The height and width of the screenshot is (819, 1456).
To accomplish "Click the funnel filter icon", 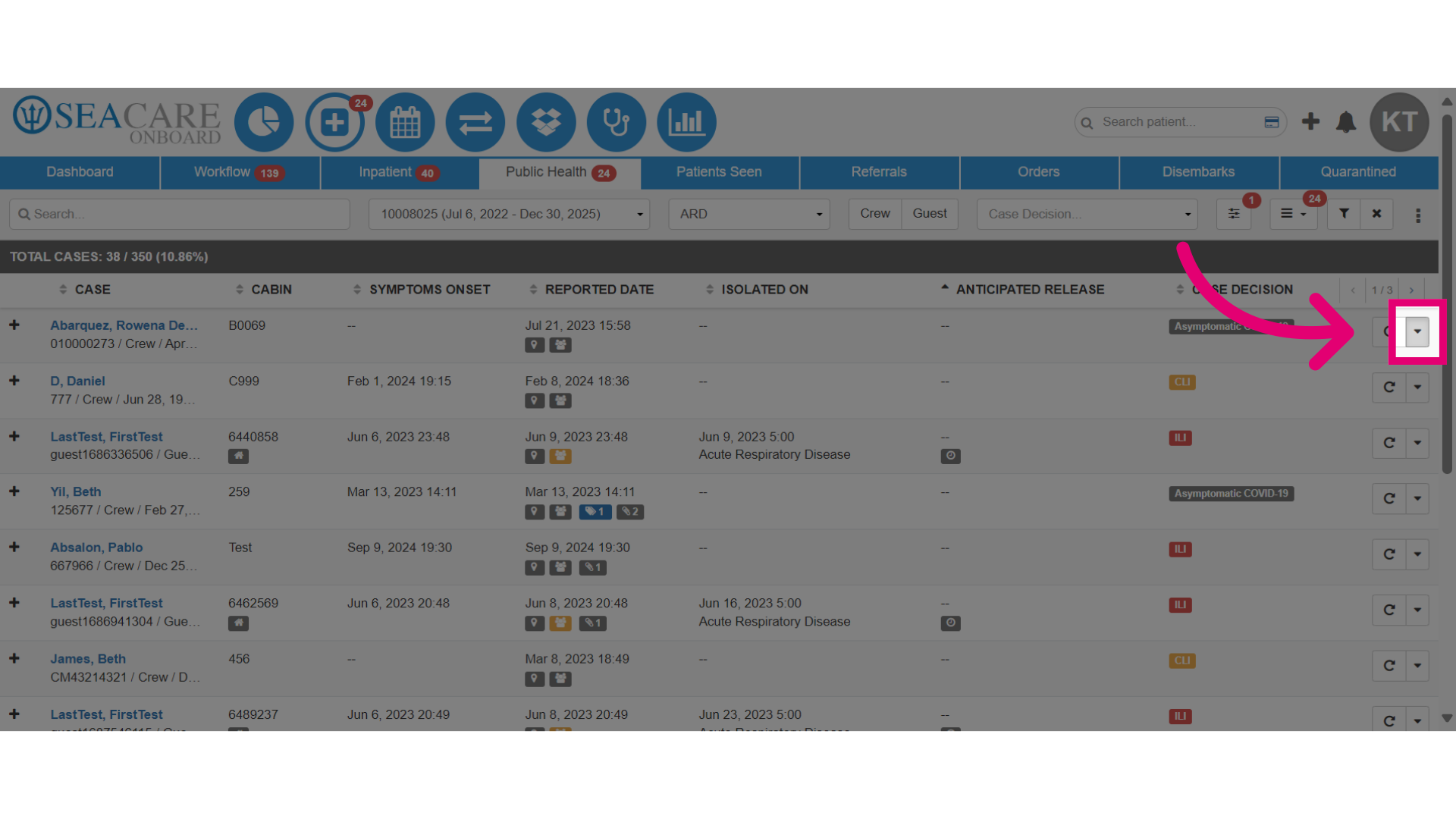I will pos(1344,214).
